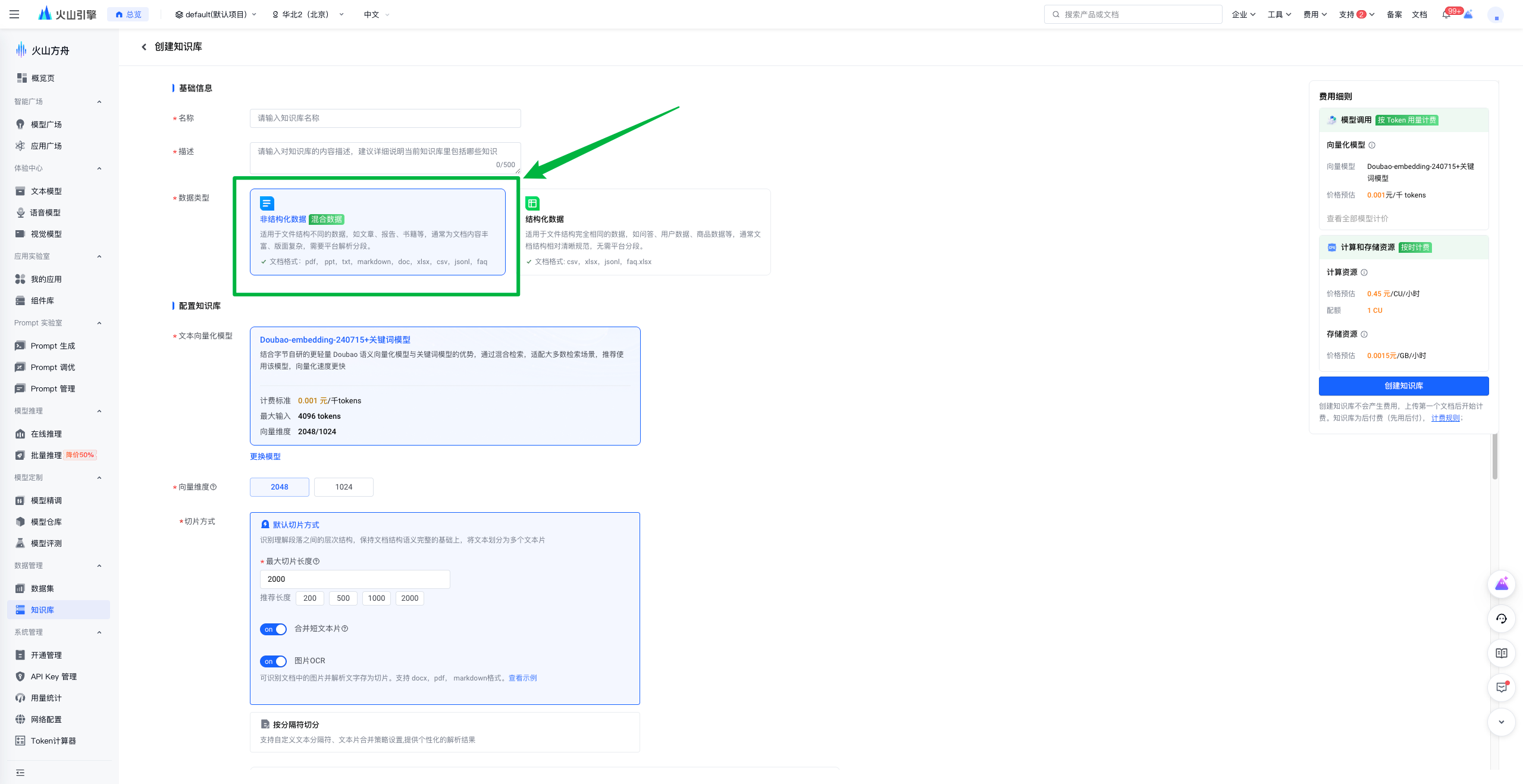Viewport: 1523px width, 784px height.
Task: Collapse the 智能广场 sidebar section
Action: pyautogui.click(x=99, y=102)
